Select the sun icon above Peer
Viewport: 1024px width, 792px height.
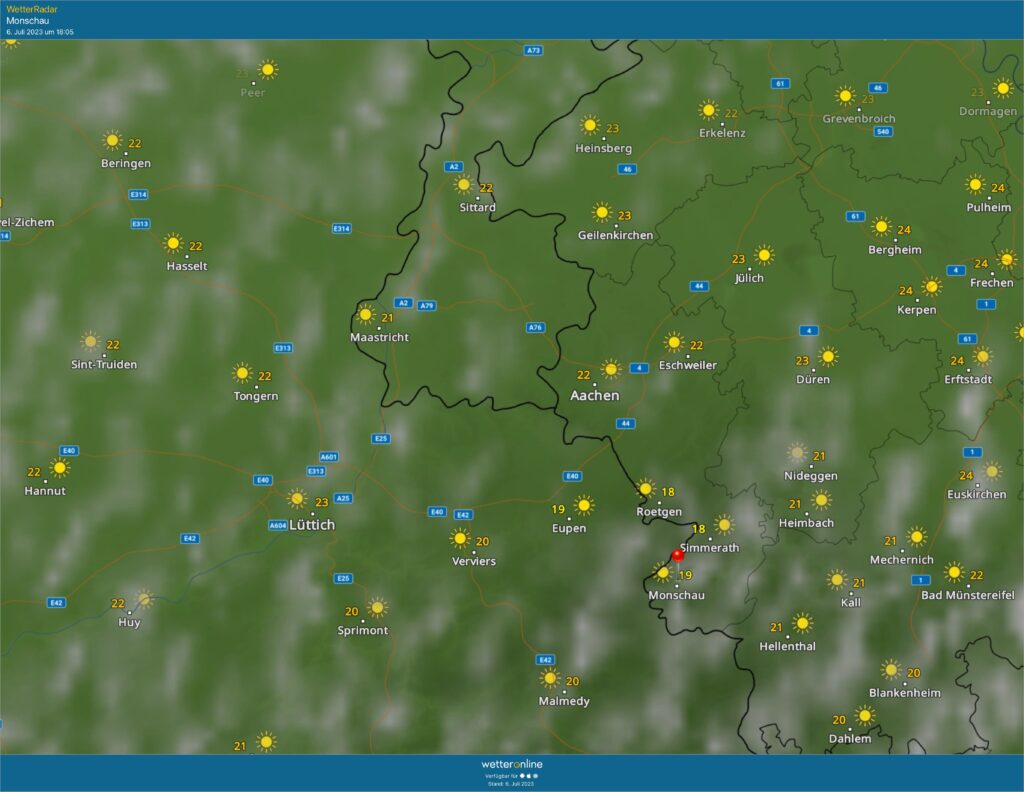268,69
